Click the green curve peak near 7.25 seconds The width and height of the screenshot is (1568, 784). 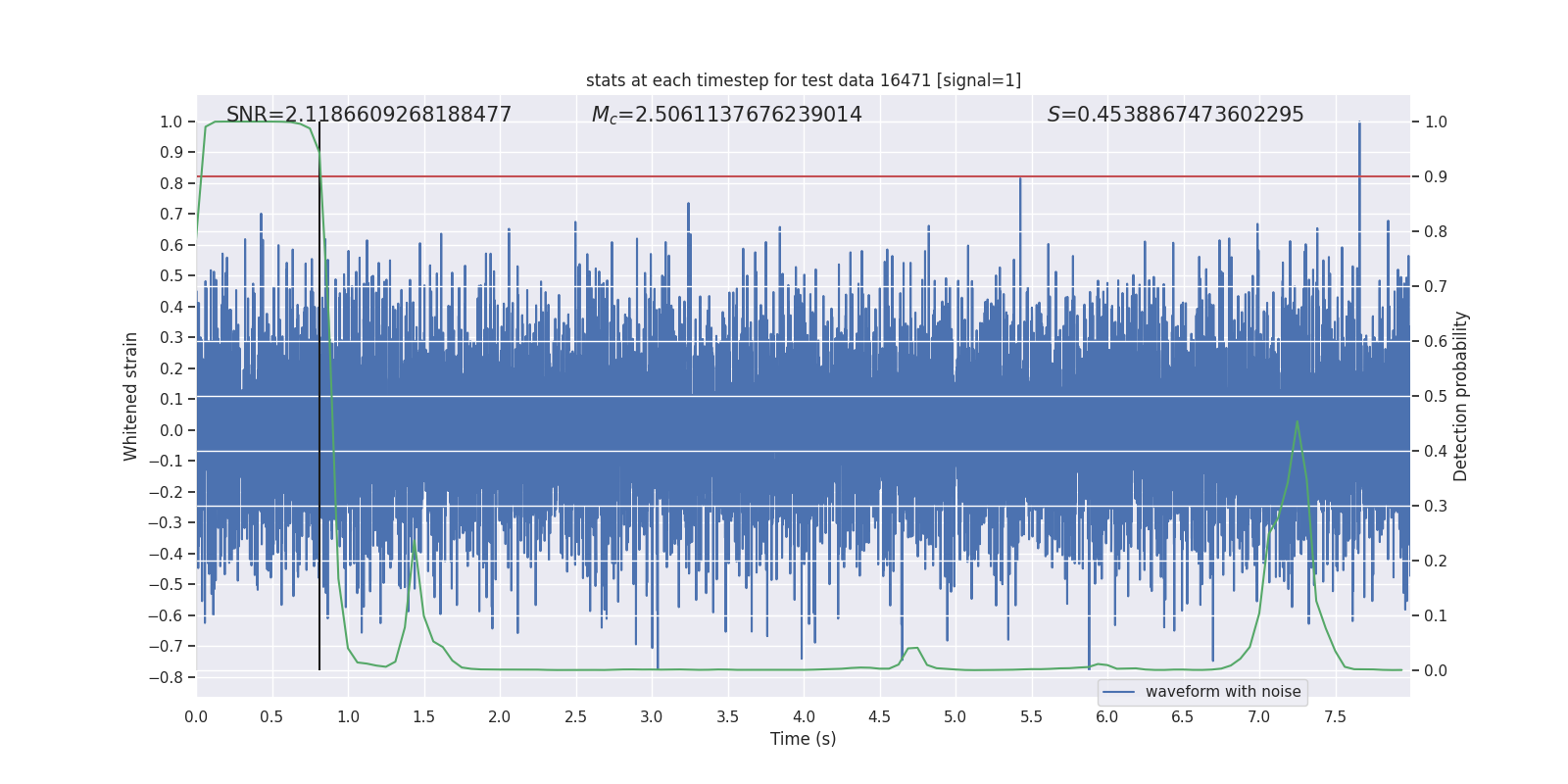coord(1297,422)
